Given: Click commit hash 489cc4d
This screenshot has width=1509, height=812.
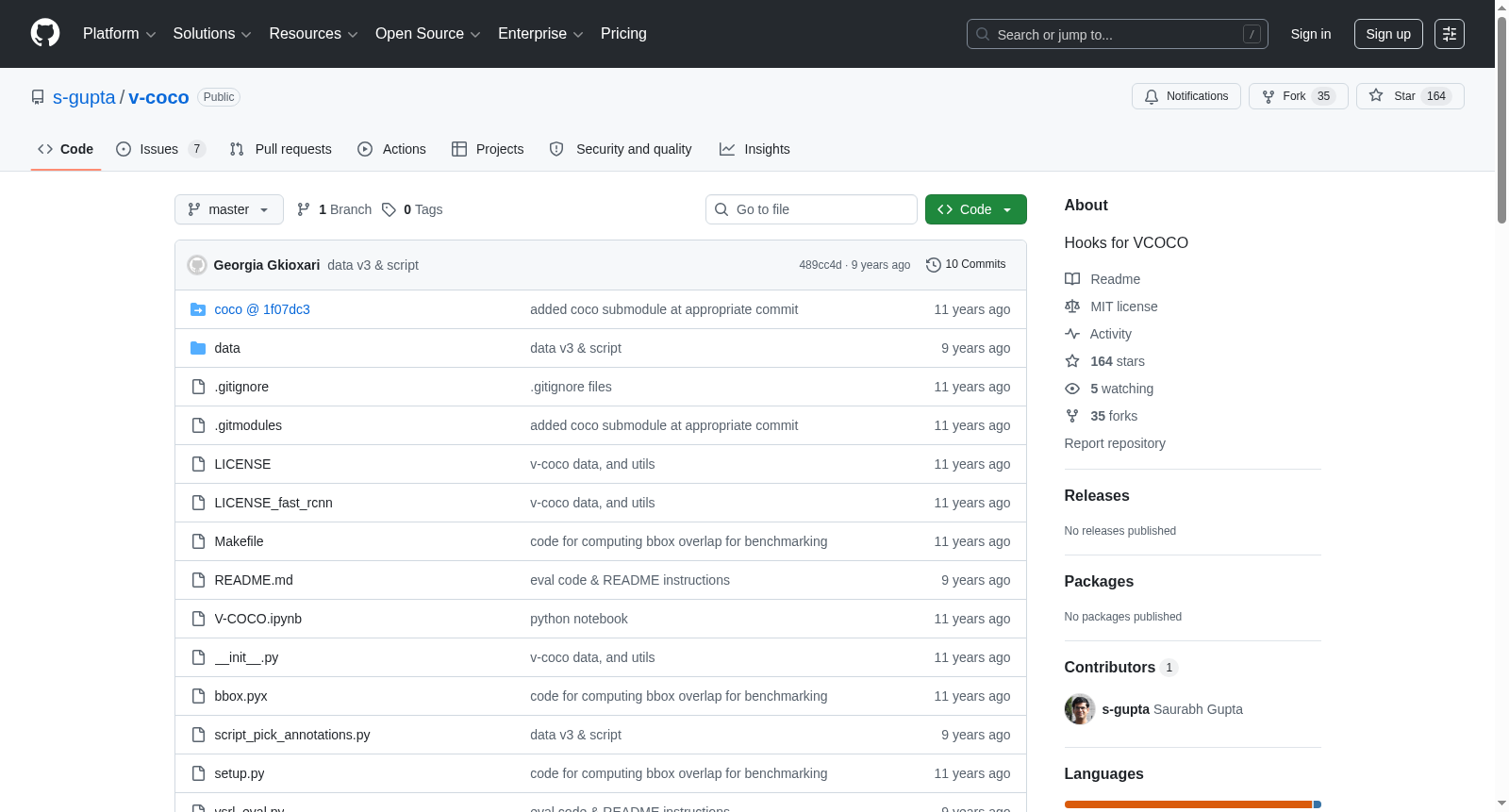Looking at the screenshot, I should [x=821, y=265].
